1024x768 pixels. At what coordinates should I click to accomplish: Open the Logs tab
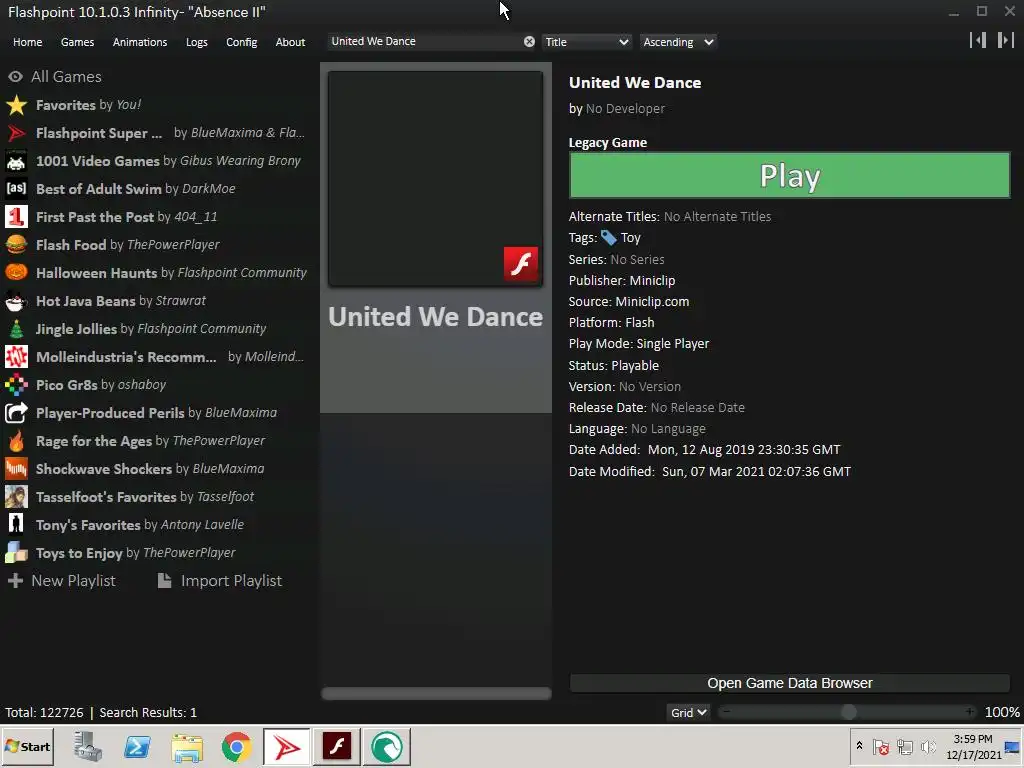(x=197, y=42)
